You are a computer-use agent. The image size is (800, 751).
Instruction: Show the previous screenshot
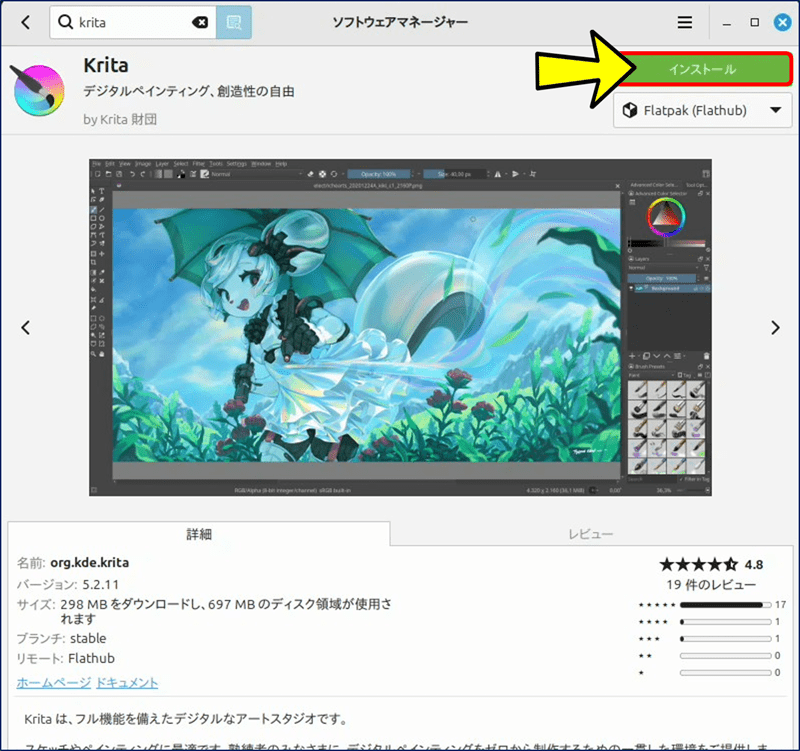click(x=26, y=327)
